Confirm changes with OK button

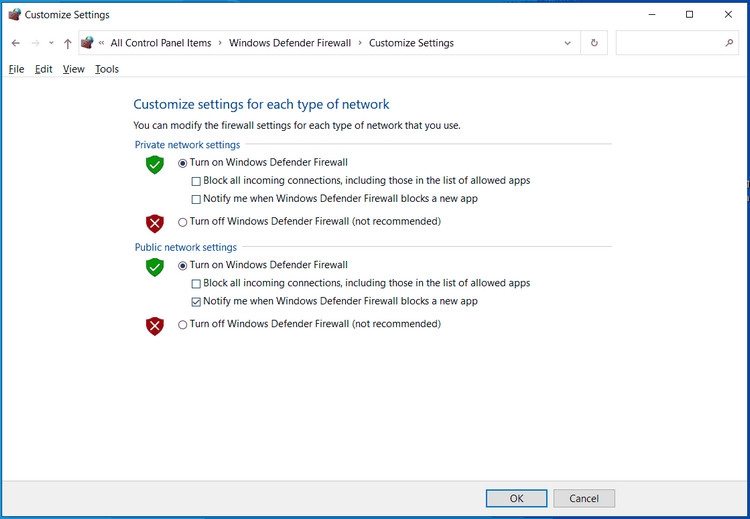517,498
